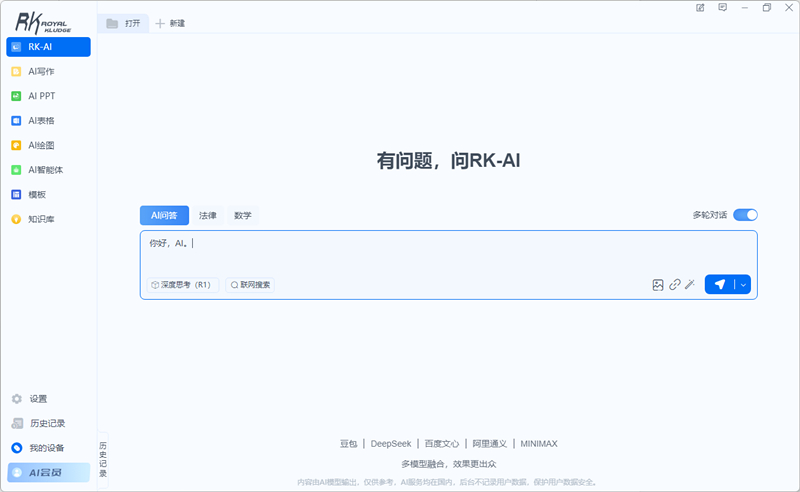This screenshot has width=800, height=492.
Task: Click inside the message text input area
Action: pos(448,253)
